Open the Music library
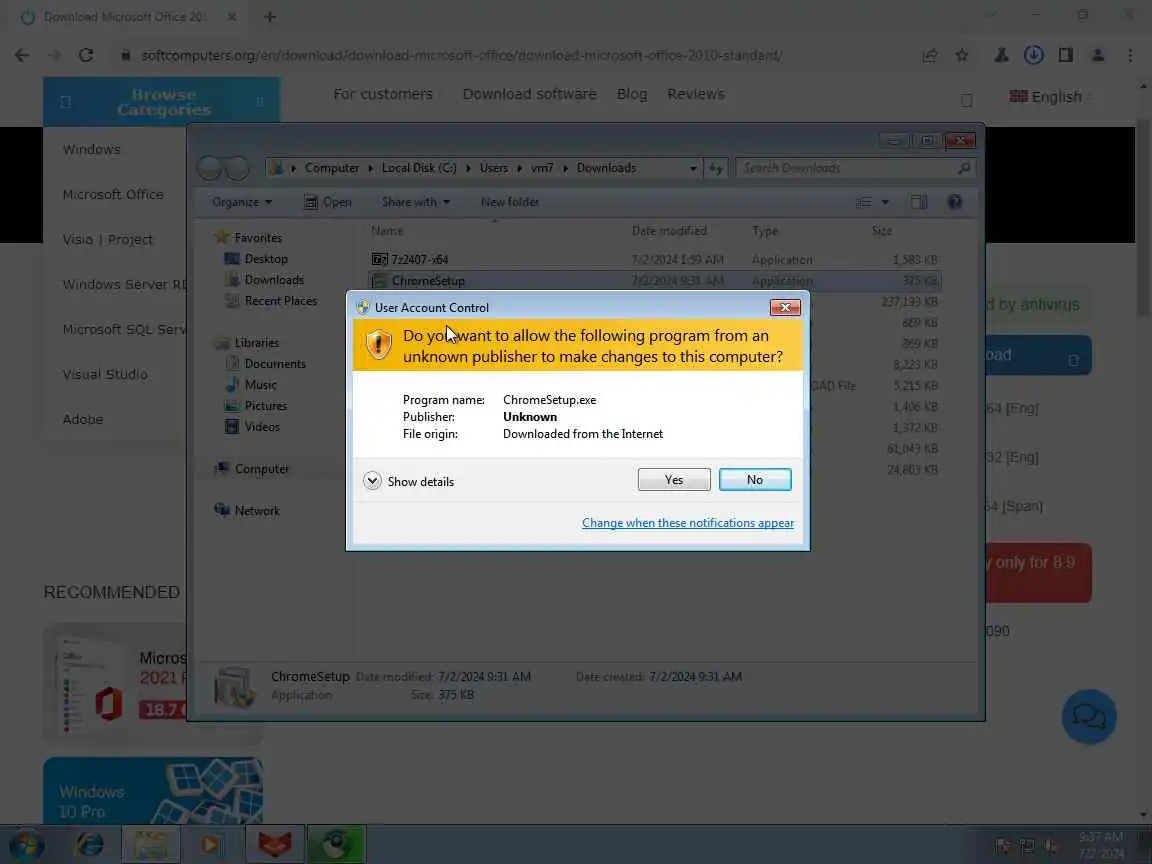The image size is (1152, 864). point(260,385)
